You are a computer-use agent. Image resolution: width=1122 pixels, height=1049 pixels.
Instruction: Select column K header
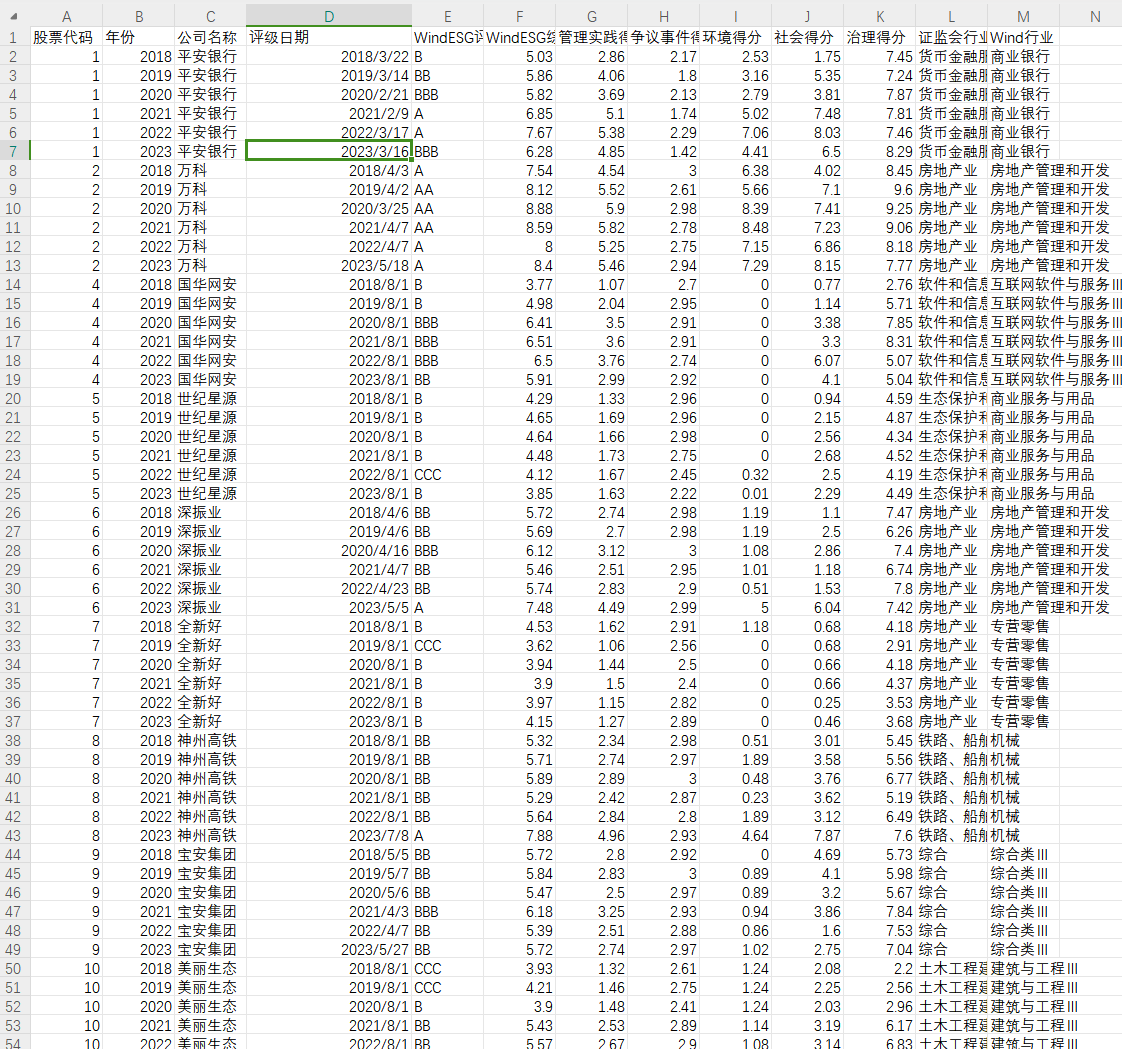click(879, 16)
